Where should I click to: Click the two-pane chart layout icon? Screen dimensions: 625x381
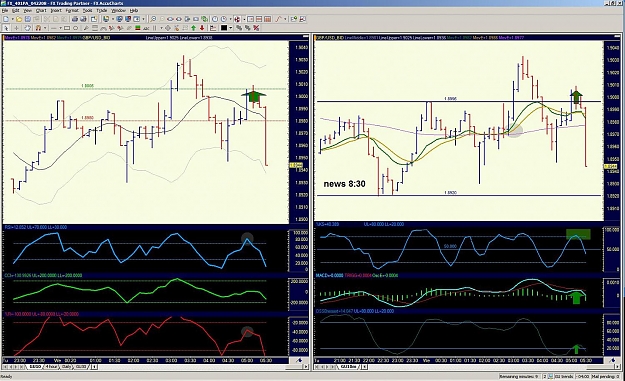(x=259, y=19)
